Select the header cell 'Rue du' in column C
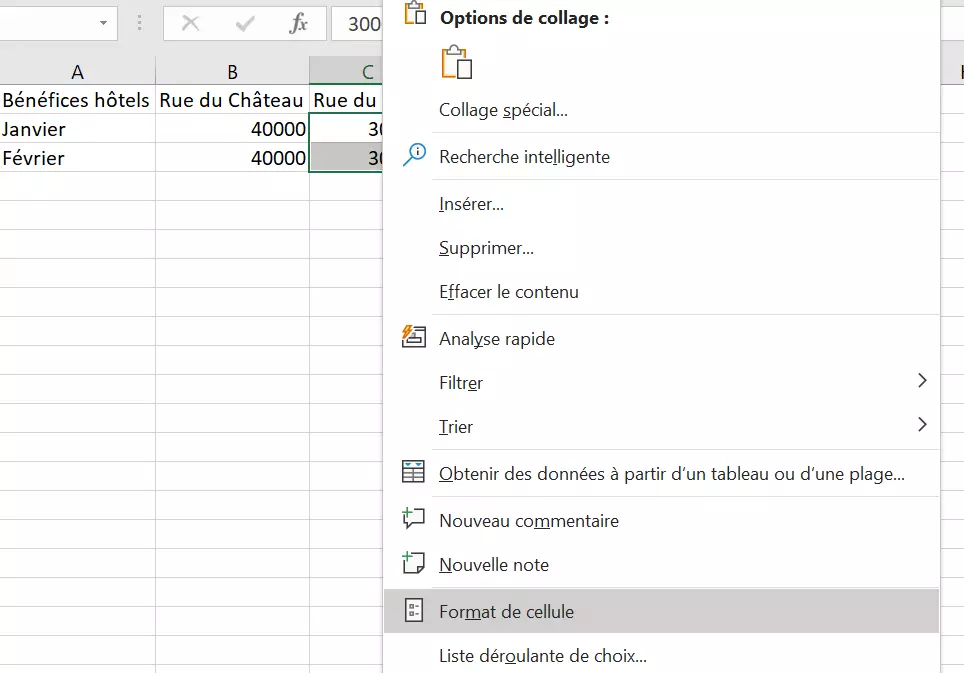The height and width of the screenshot is (673, 964). click(x=346, y=100)
